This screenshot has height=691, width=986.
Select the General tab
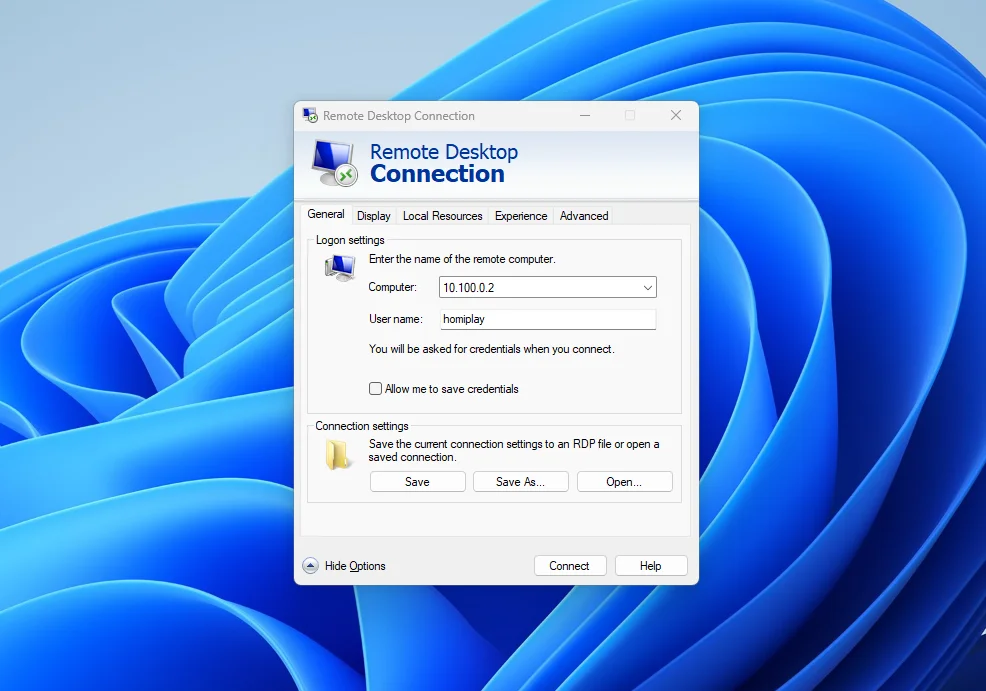326,215
